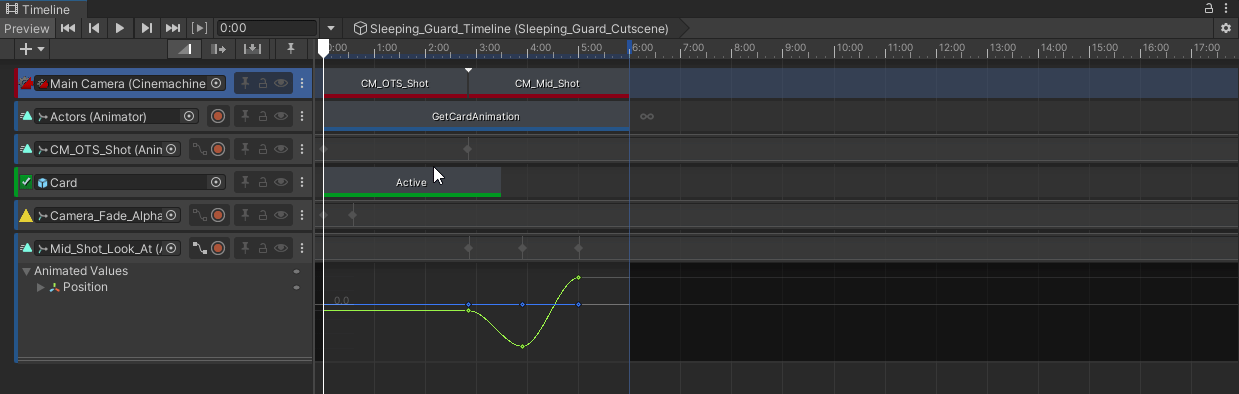The width and height of the screenshot is (1239, 394).
Task: Select the Mix edit mode icon
Action: pyautogui.click(x=183, y=48)
